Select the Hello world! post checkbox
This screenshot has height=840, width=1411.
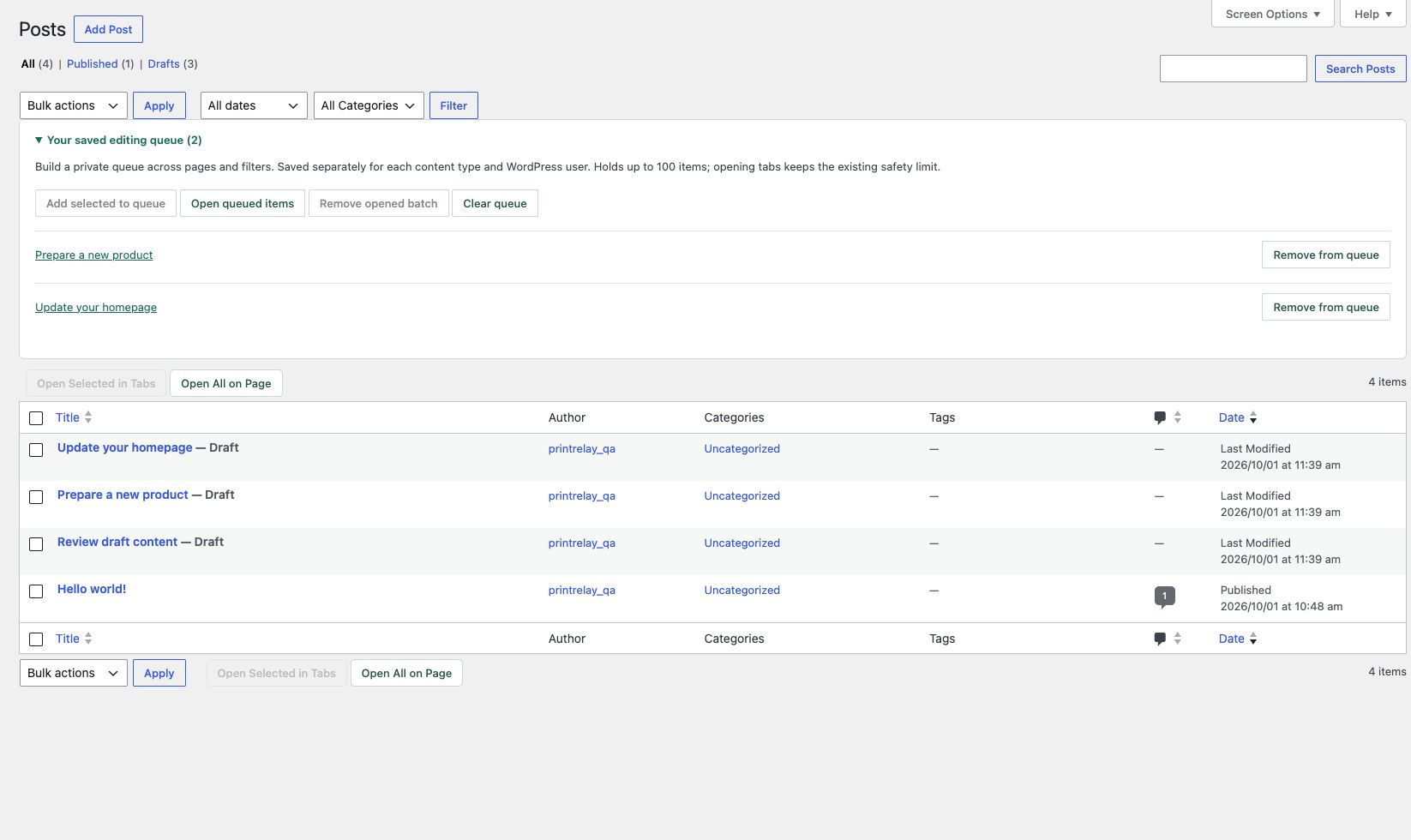pos(36,591)
